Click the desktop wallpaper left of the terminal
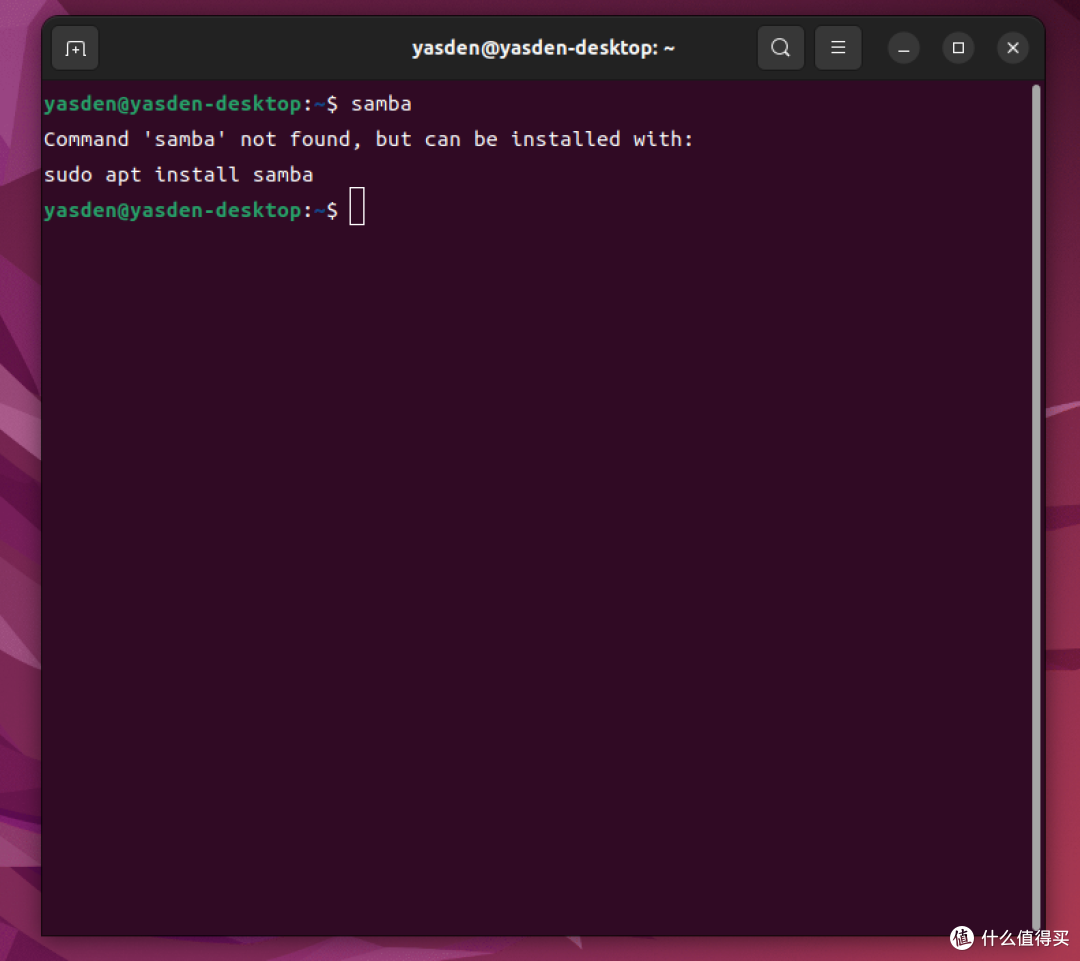 tap(19, 500)
